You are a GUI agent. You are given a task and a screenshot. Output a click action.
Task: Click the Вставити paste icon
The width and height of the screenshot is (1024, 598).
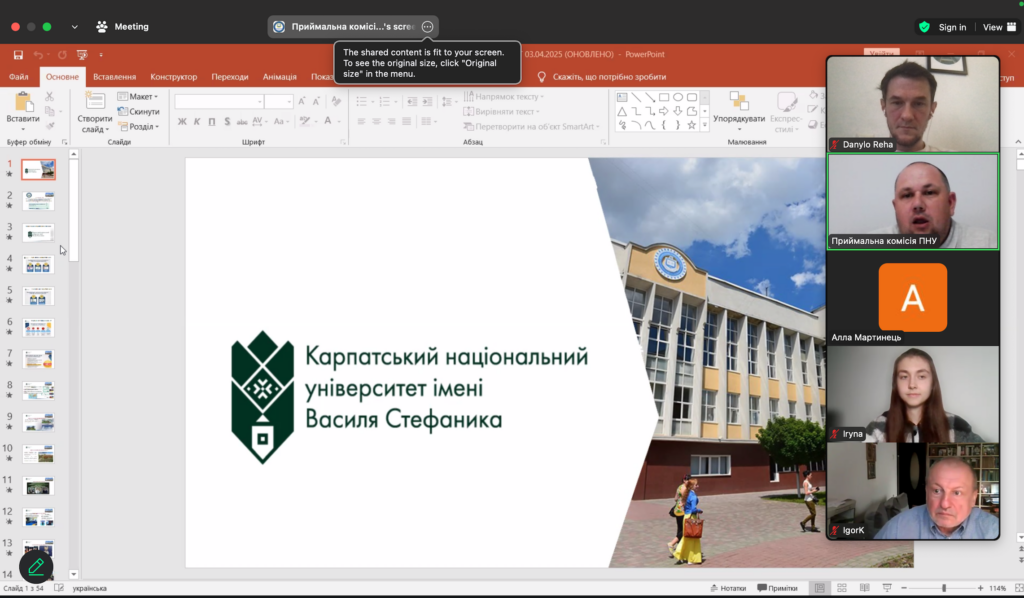[x=24, y=102]
